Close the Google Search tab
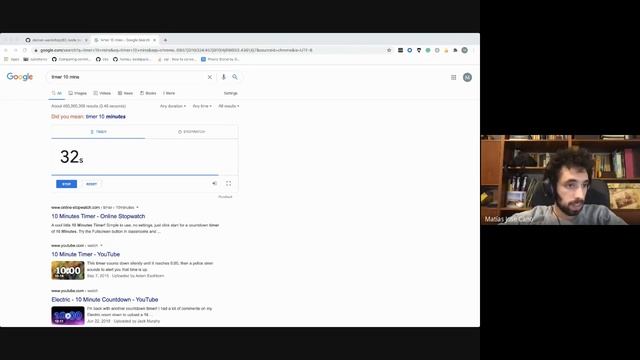 (x=154, y=40)
